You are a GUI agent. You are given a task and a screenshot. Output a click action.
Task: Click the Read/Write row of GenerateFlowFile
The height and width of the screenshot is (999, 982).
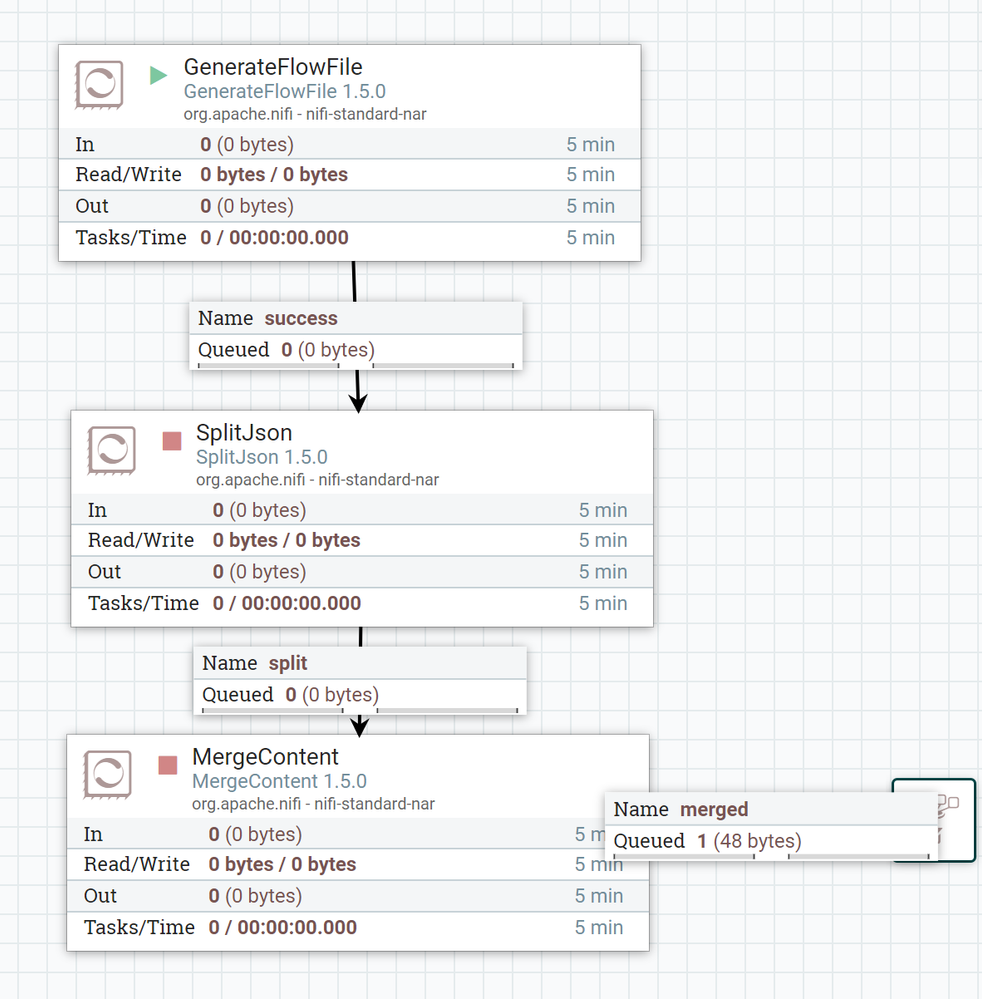(349, 175)
